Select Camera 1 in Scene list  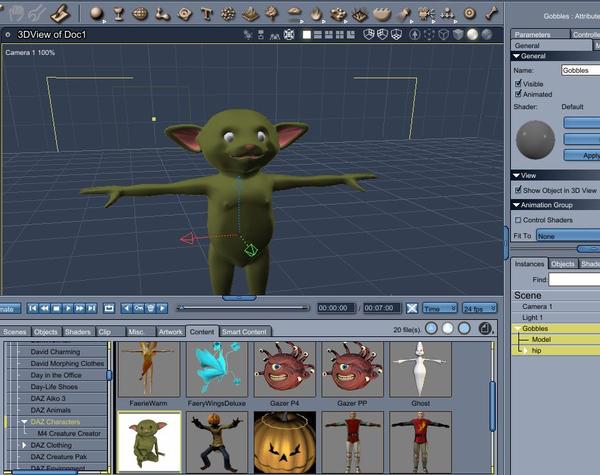pos(537,307)
